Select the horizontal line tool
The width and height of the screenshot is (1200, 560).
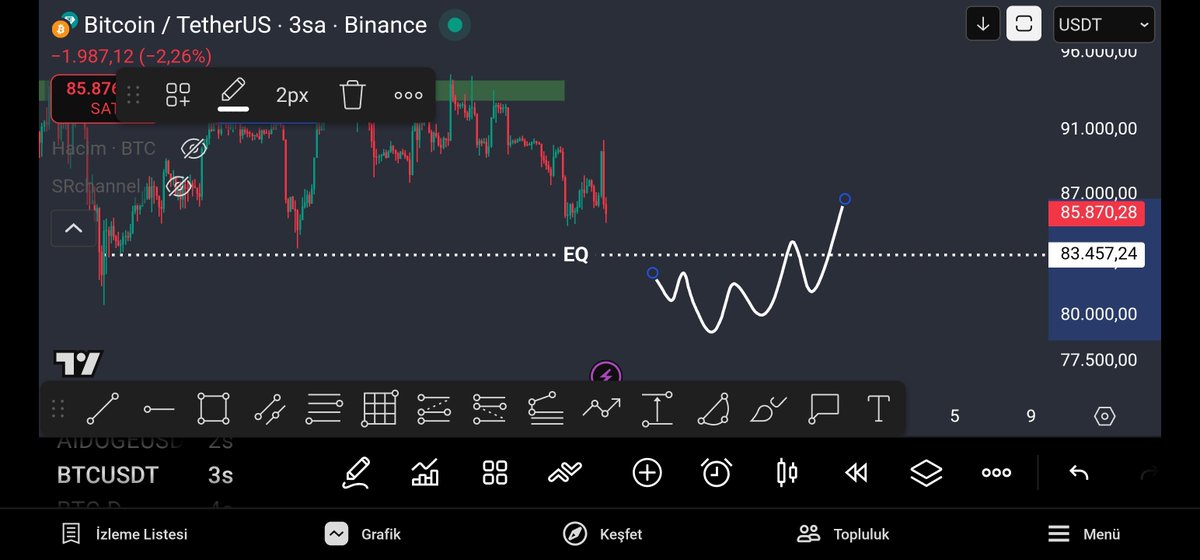tap(159, 409)
